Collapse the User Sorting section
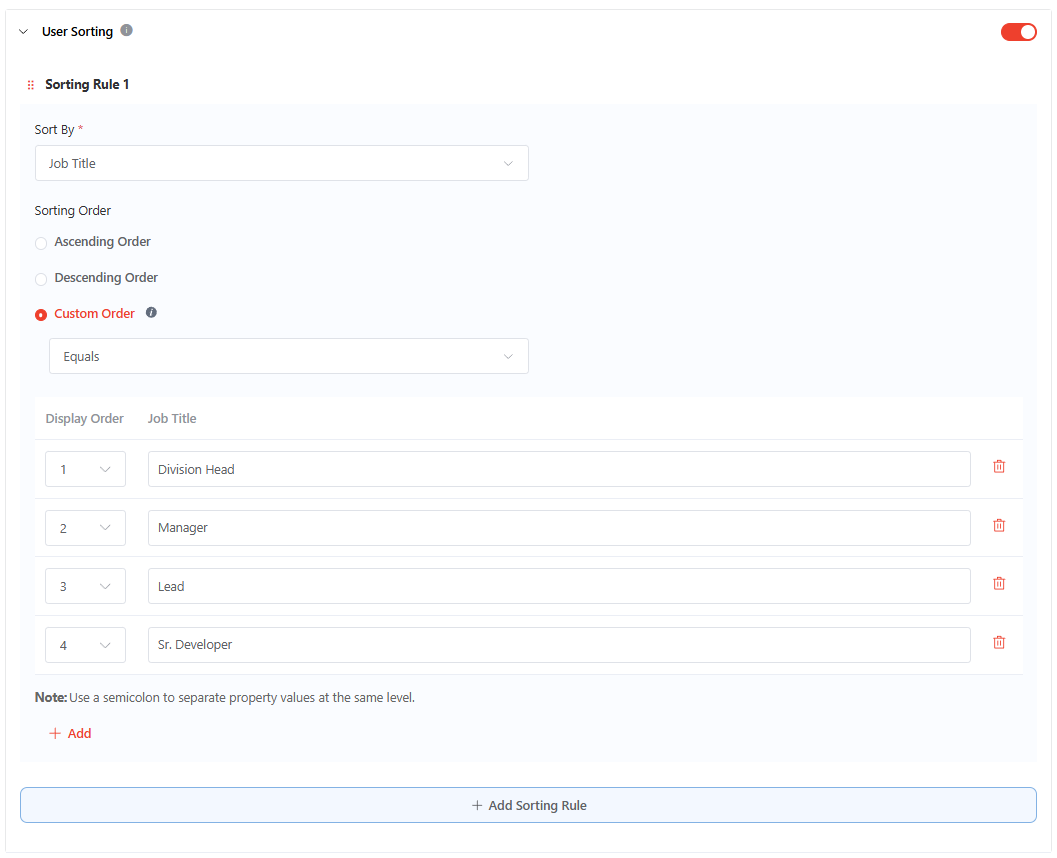The image size is (1057, 858). 22,31
